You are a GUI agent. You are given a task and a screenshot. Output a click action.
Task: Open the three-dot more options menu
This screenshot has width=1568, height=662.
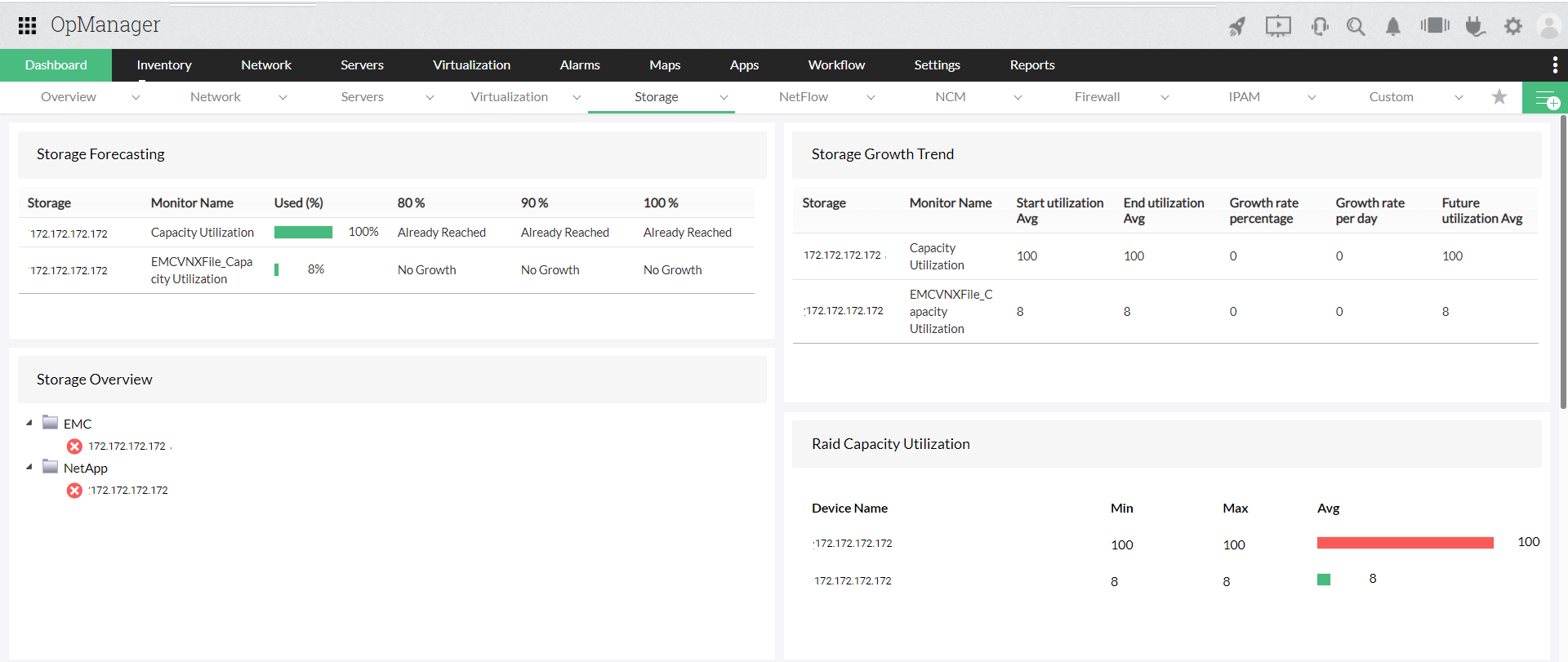coord(1555,65)
